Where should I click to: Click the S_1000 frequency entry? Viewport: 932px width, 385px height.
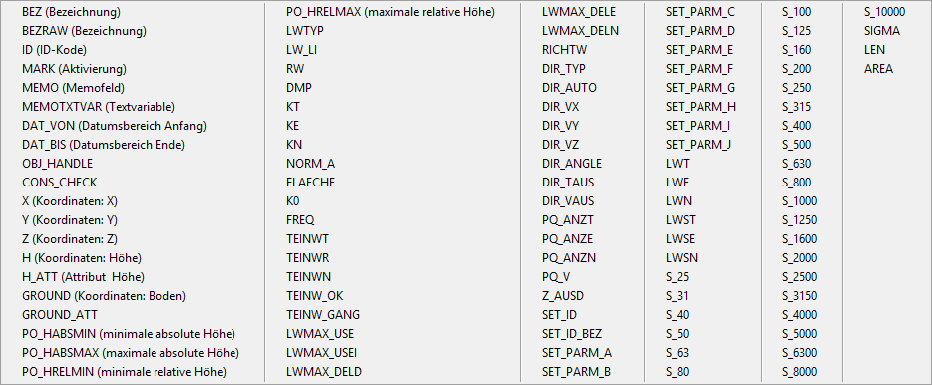(799, 201)
